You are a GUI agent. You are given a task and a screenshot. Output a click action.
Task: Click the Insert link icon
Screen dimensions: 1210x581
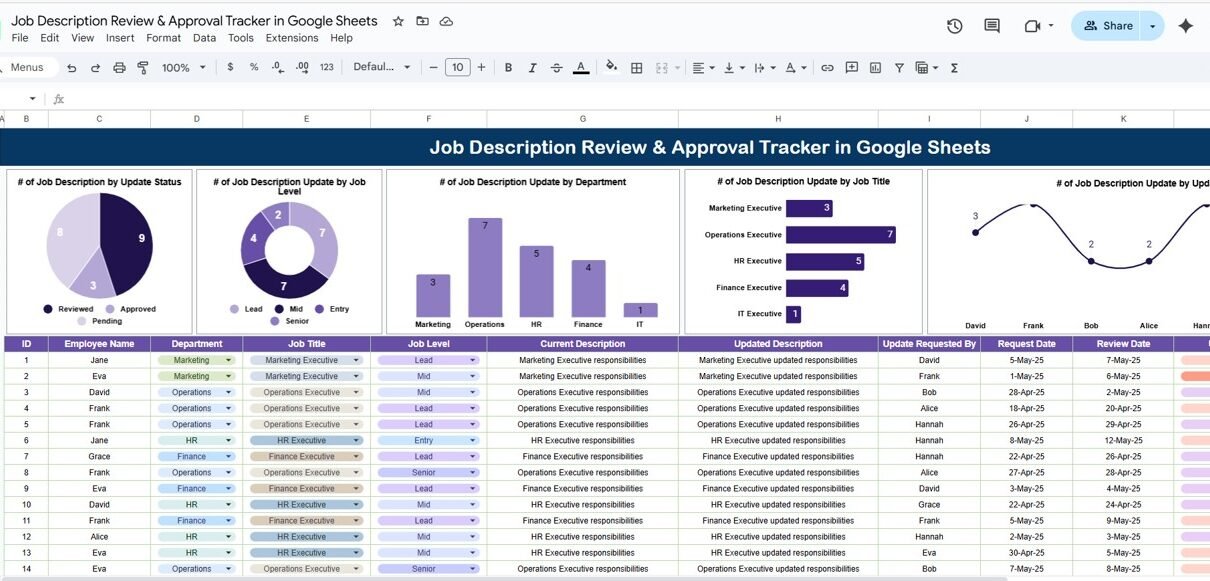point(827,68)
